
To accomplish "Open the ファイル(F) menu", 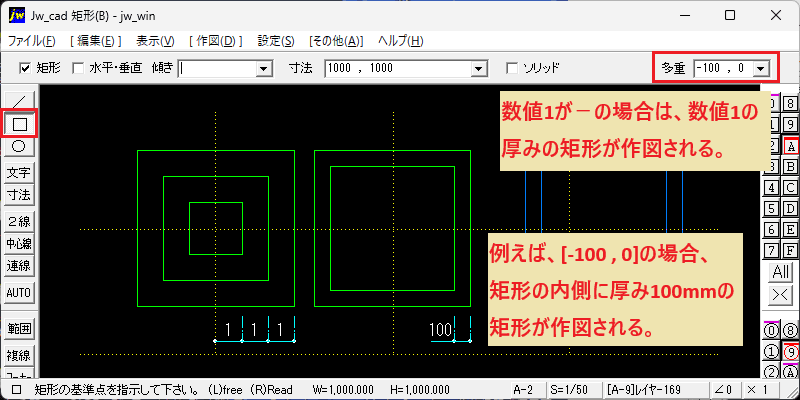I will click(x=32, y=41).
